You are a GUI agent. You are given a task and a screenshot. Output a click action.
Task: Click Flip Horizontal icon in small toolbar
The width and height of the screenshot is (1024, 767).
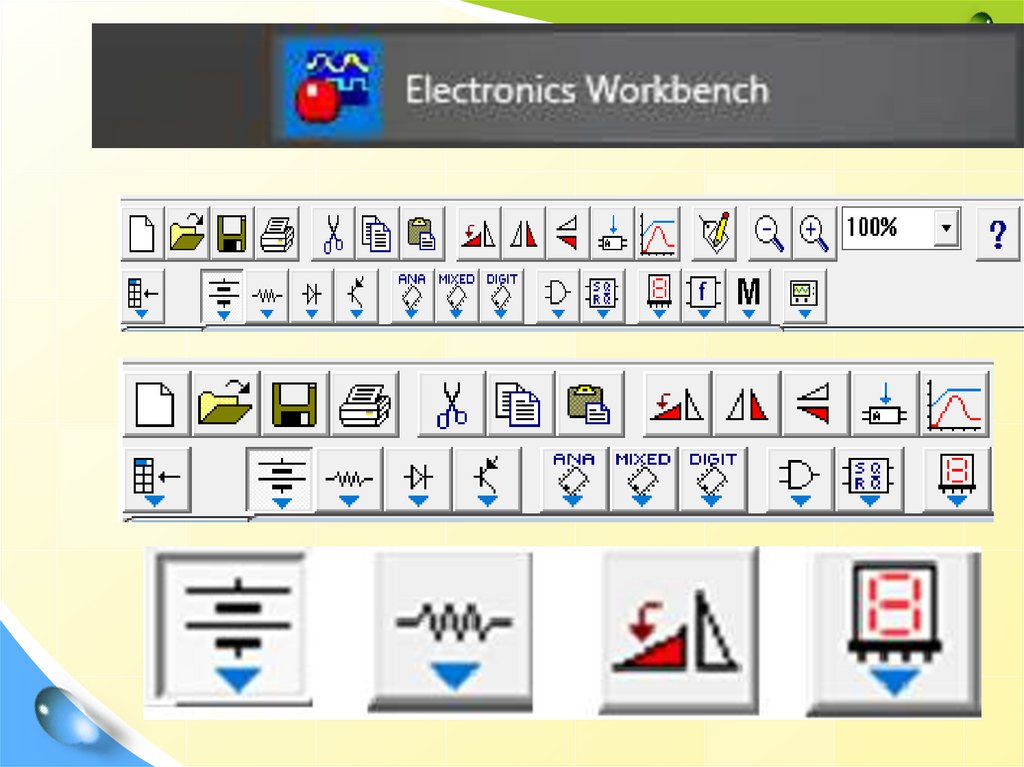tap(524, 233)
